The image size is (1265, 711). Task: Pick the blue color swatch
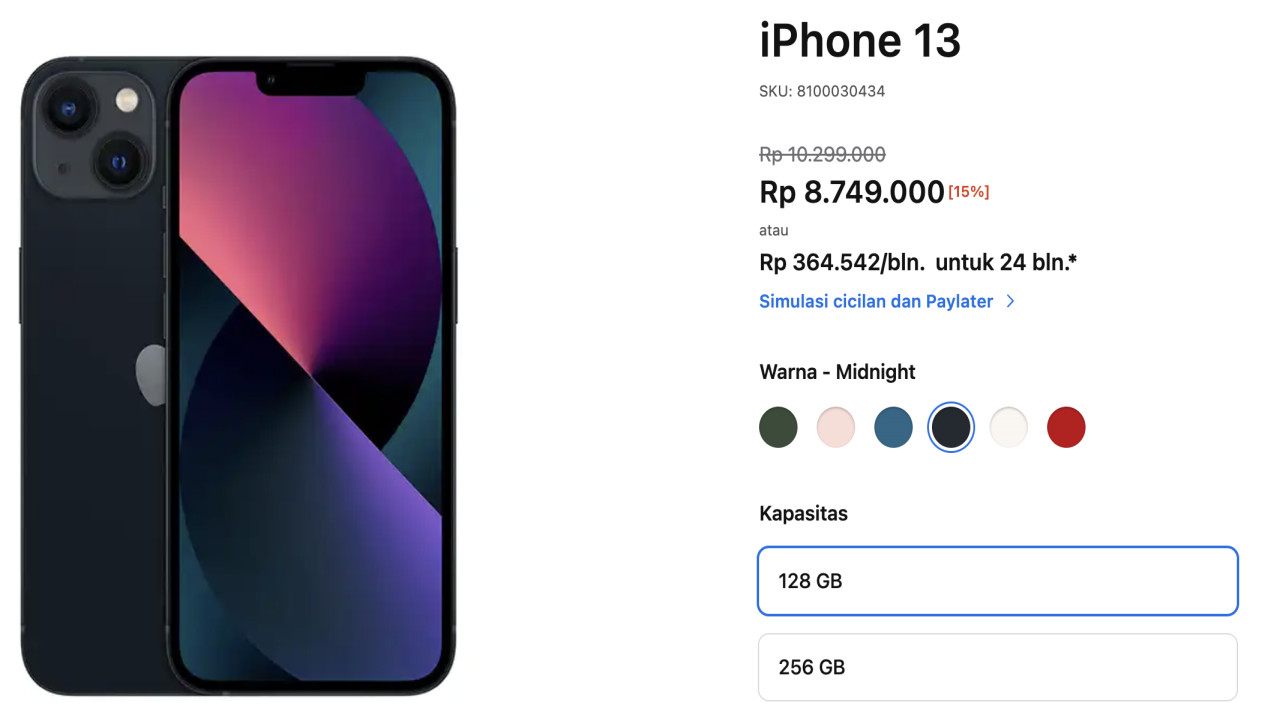point(893,427)
